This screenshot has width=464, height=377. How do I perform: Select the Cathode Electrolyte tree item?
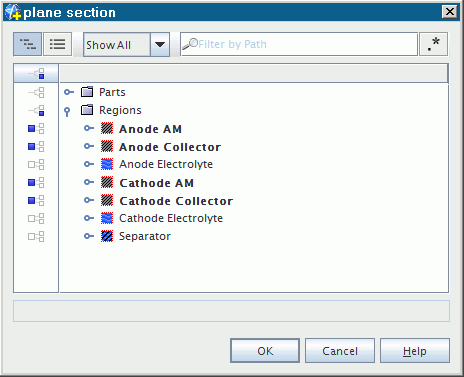pyautogui.click(x=171, y=218)
